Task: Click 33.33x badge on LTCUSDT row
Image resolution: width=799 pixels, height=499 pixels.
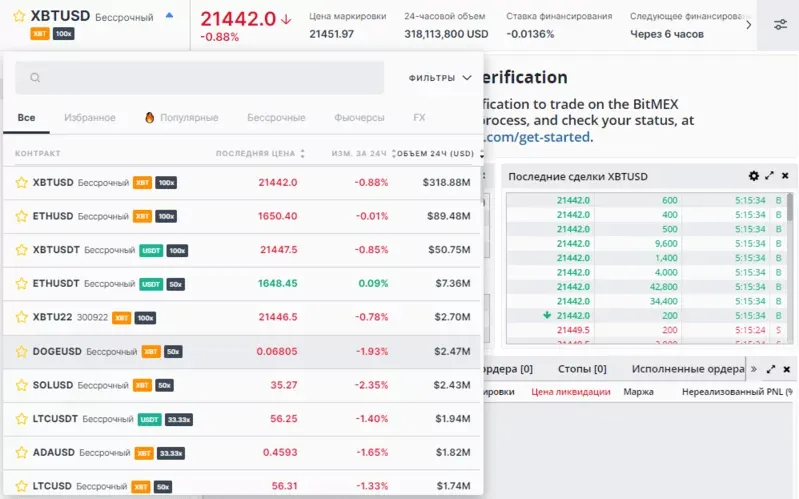Action: coord(178,419)
